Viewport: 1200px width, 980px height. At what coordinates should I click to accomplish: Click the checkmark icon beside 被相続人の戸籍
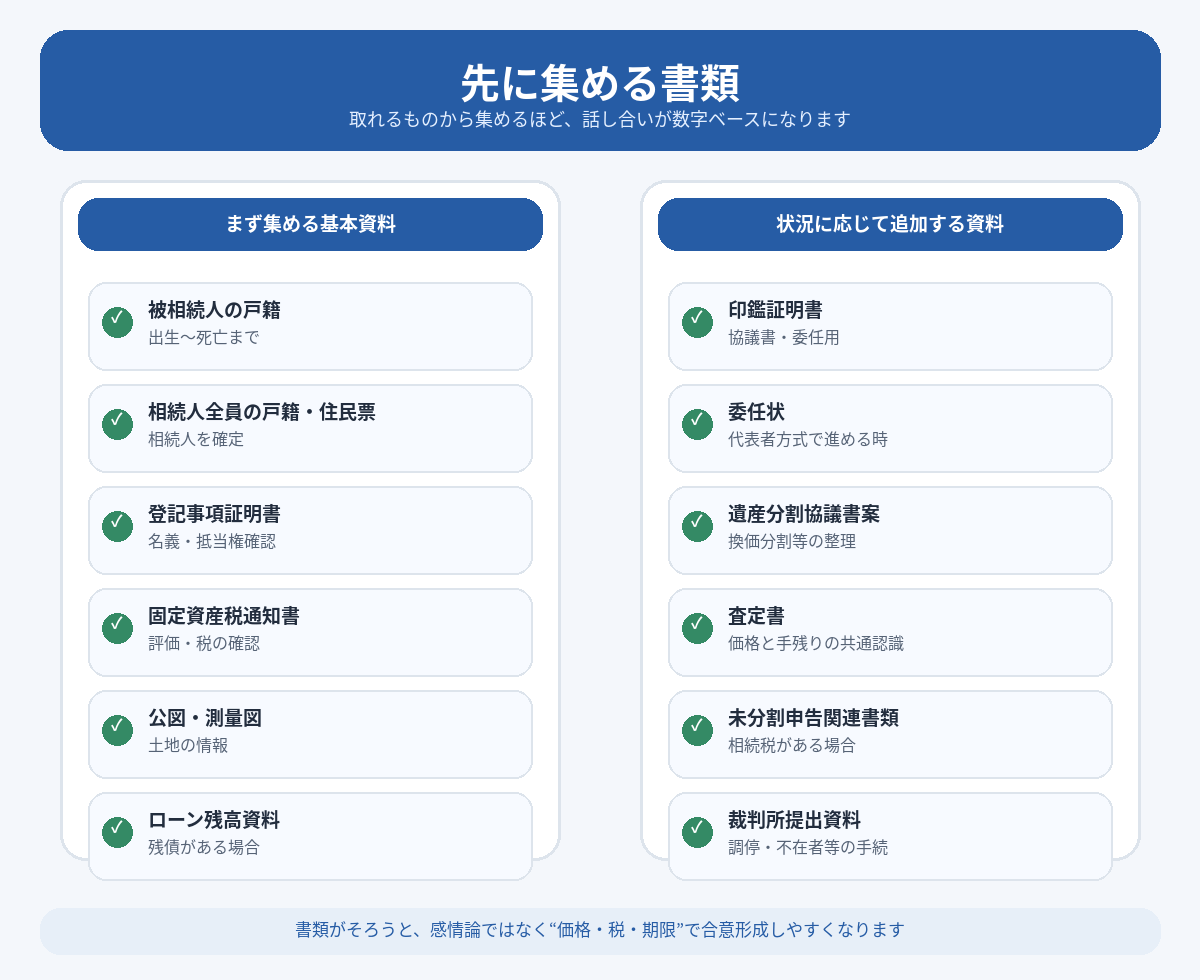117,322
